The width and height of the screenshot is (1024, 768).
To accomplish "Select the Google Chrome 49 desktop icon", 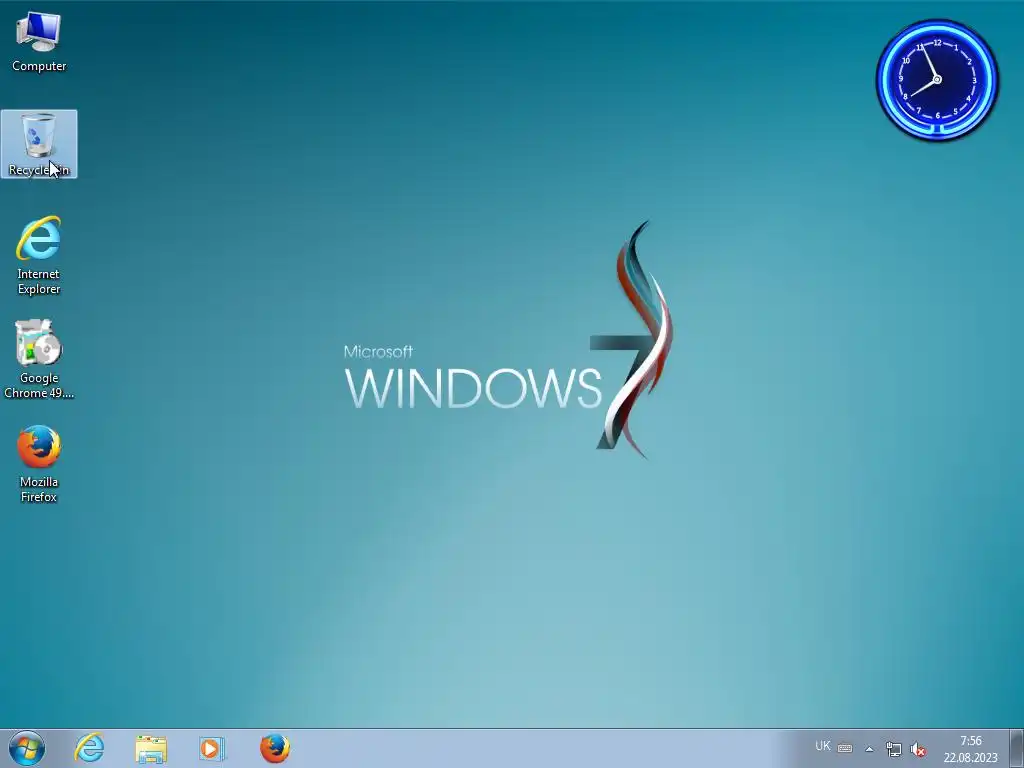I will 39,359.
